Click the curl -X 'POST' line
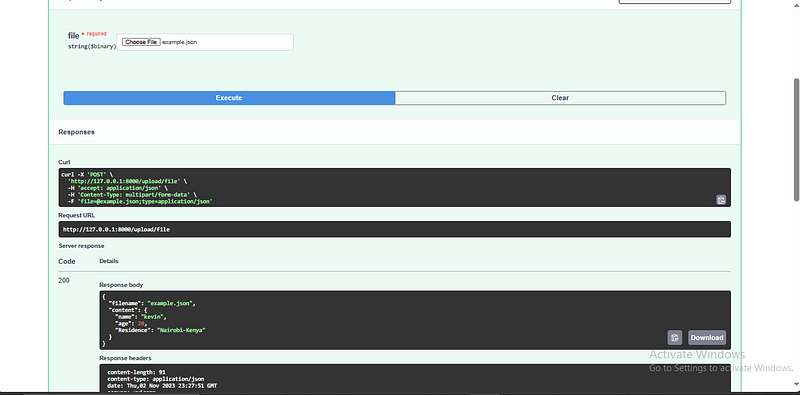 (87, 175)
